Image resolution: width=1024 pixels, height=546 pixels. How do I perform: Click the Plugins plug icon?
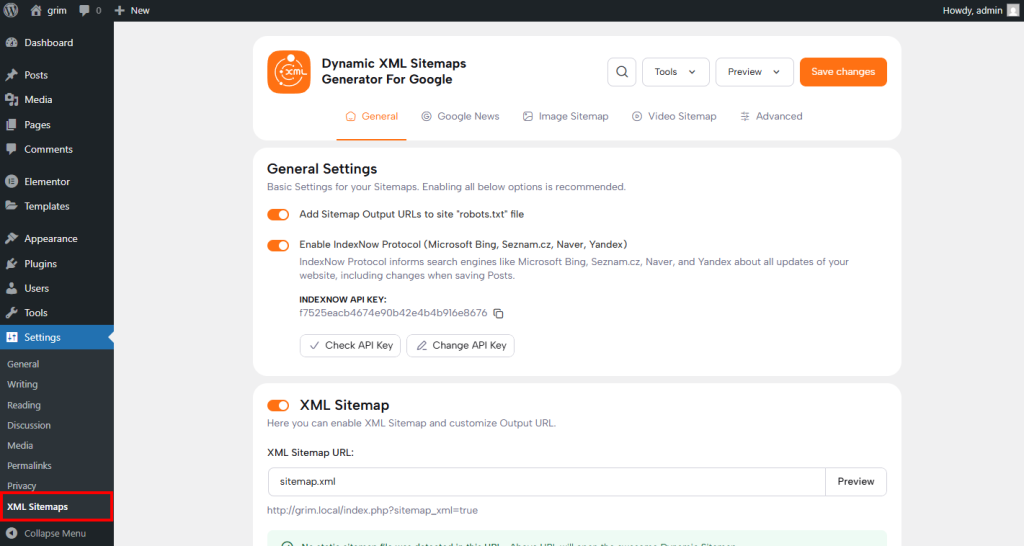(x=12, y=264)
